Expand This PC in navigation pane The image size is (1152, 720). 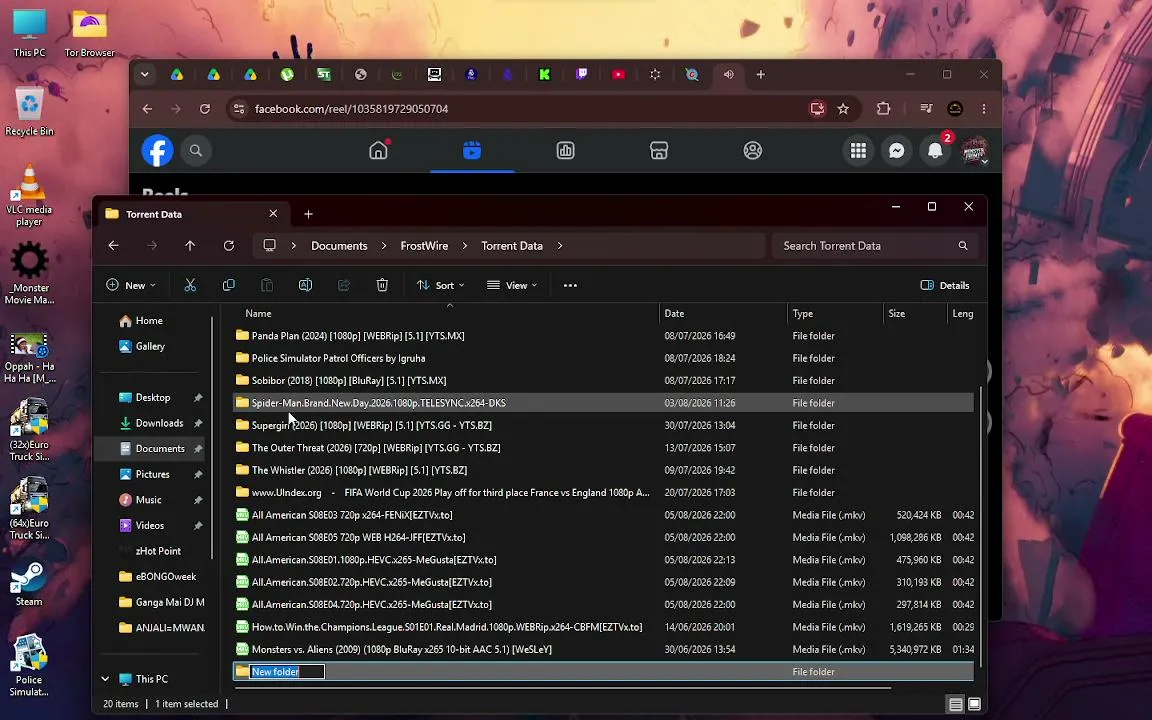click(105, 679)
